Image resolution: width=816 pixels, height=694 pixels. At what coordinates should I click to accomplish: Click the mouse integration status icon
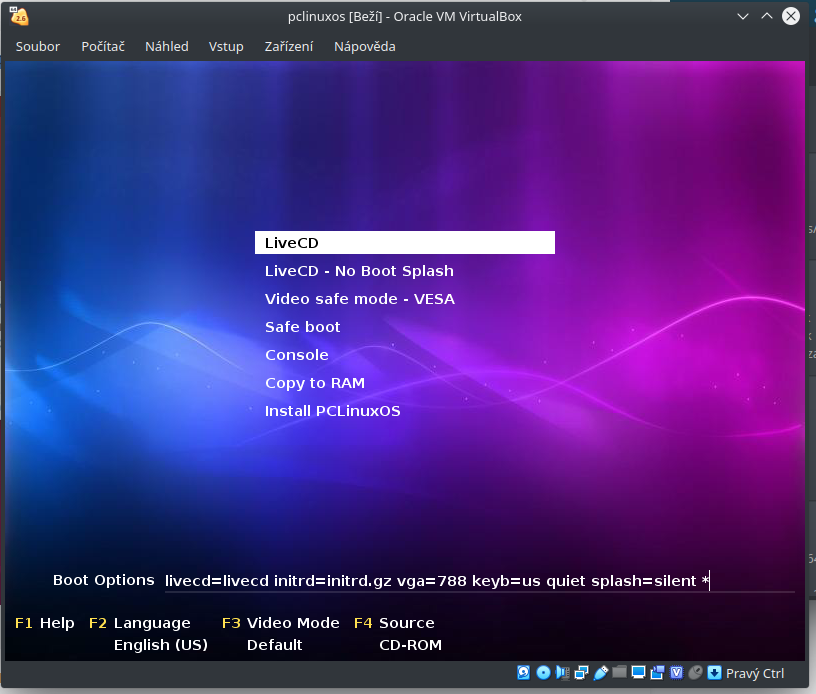695,673
